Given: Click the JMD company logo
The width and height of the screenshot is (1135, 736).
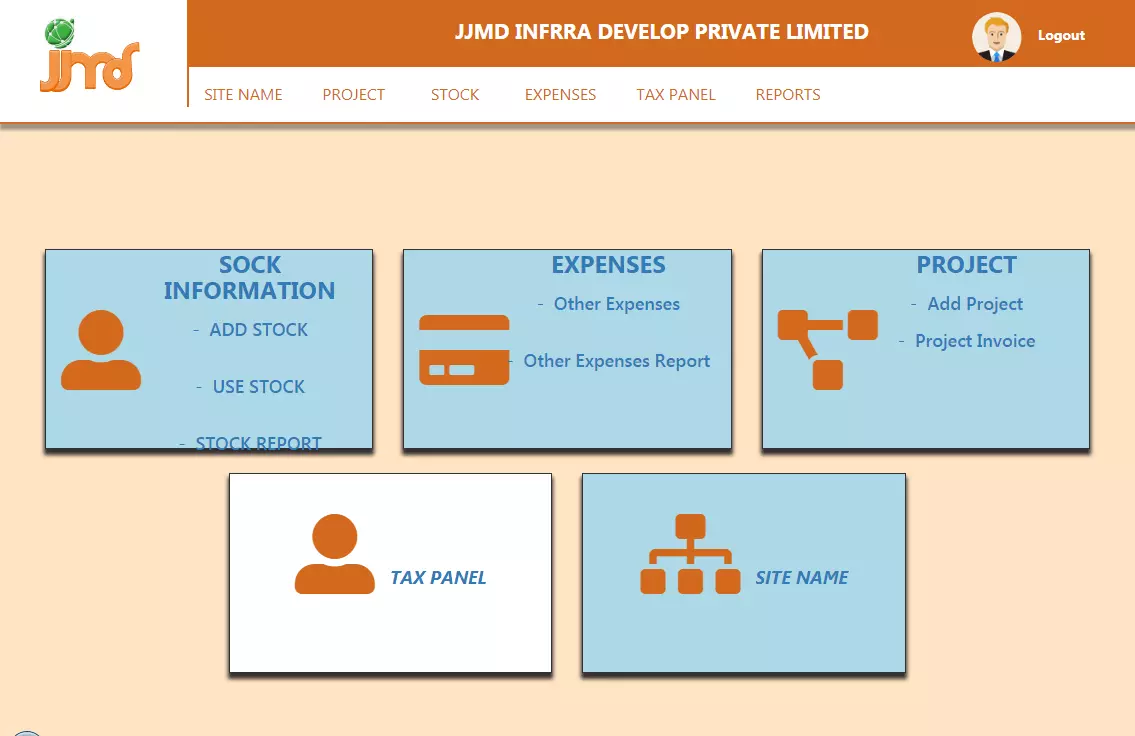Looking at the screenshot, I should tap(89, 56).
